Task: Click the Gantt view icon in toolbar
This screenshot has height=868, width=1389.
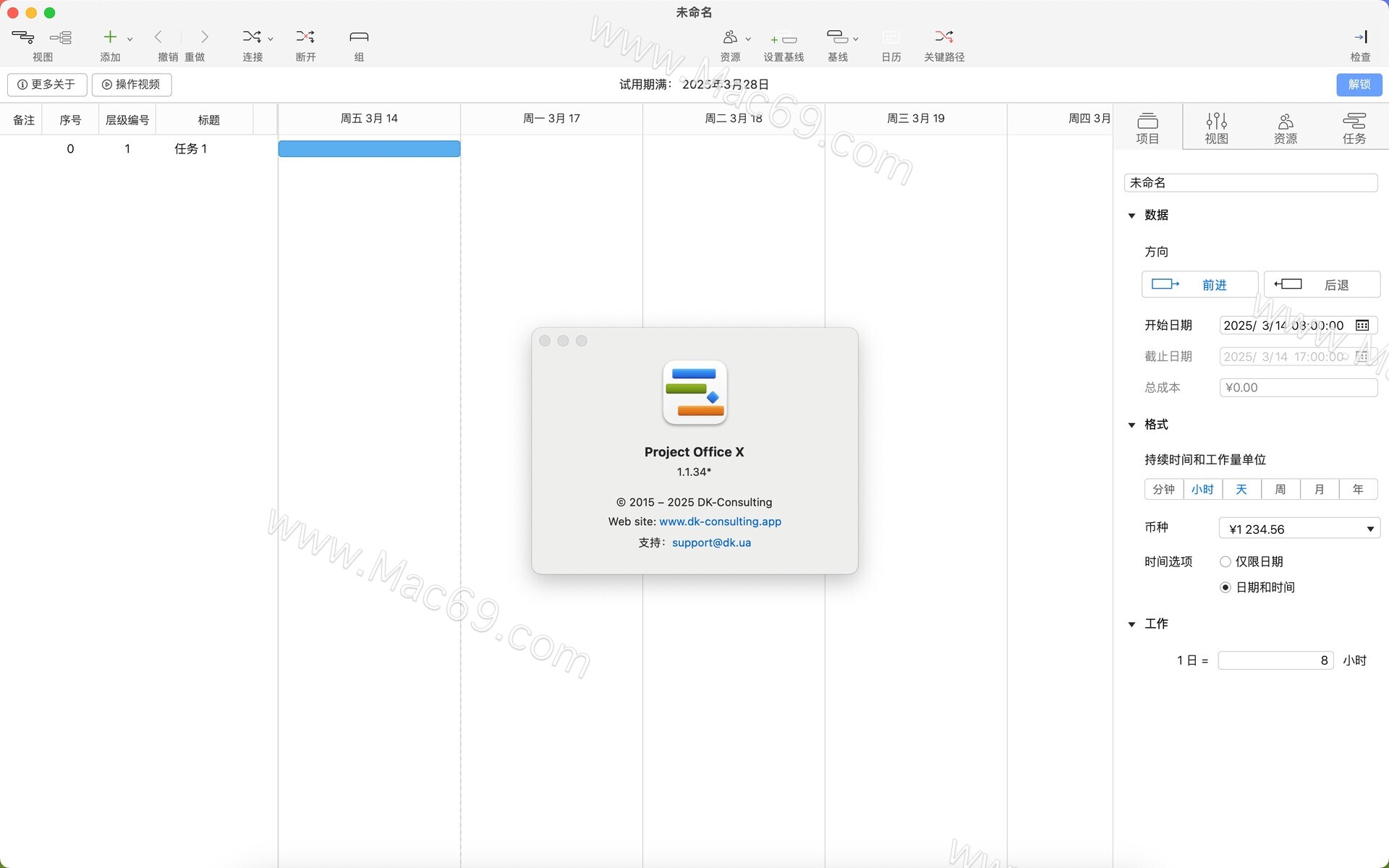Action: 22,37
